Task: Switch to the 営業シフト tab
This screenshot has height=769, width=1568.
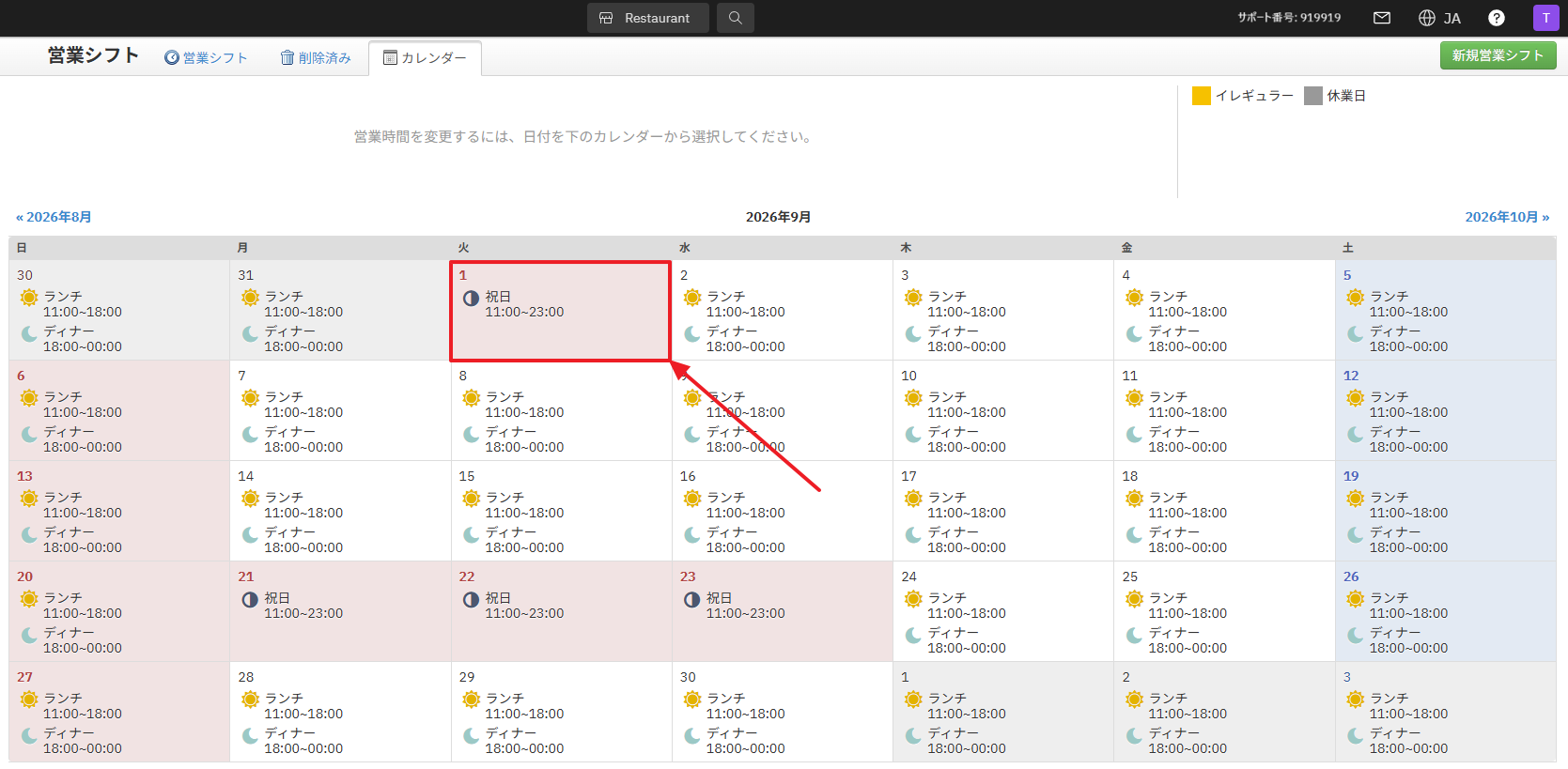Action: click(x=206, y=58)
